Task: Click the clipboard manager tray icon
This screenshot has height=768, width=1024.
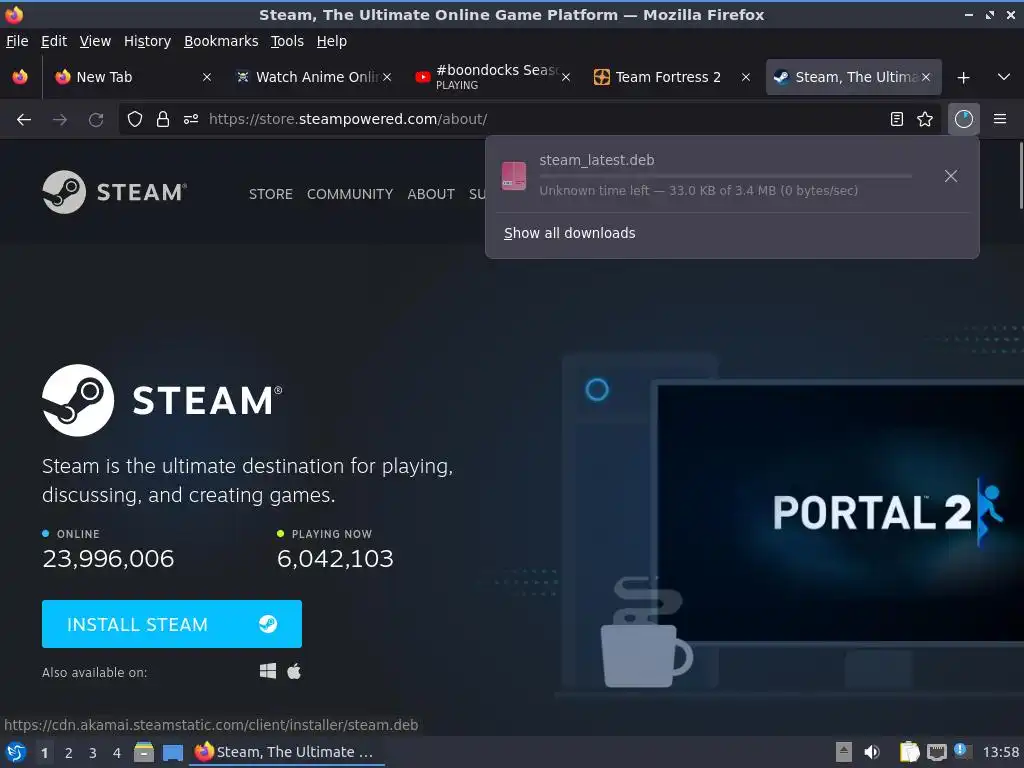Action: click(909, 752)
